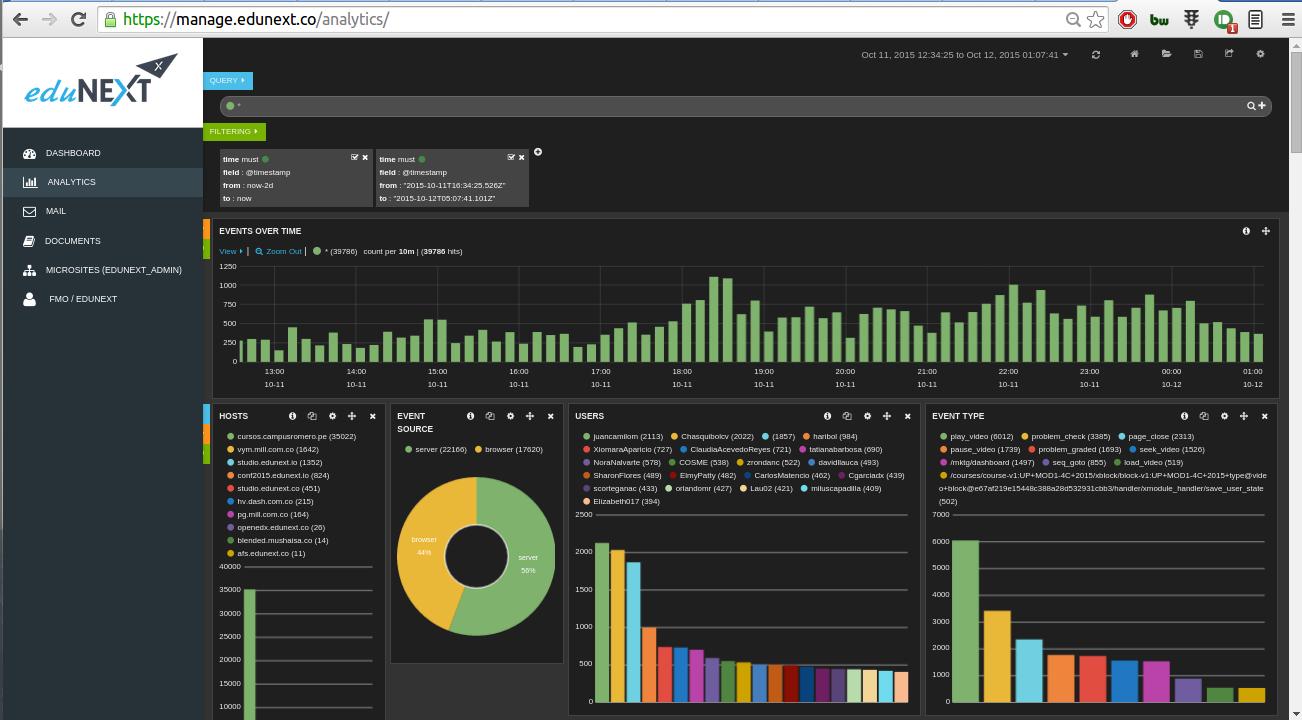
Task: Toggle cursos.campusromero.pe host legend
Action: point(291,436)
